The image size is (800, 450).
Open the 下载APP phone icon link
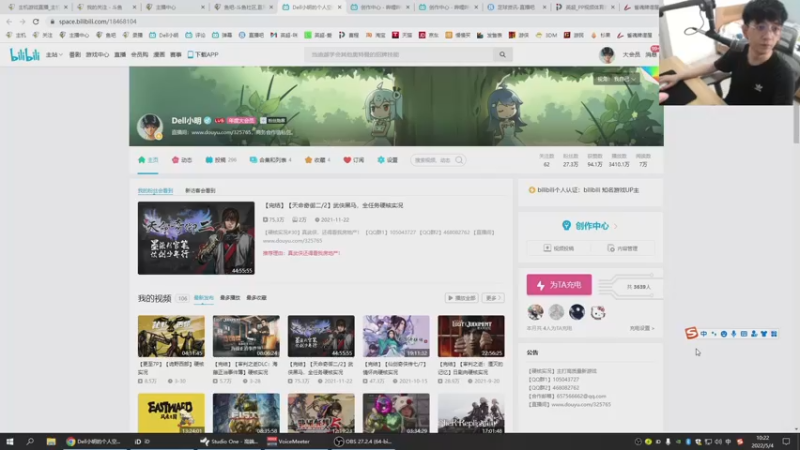[203, 55]
